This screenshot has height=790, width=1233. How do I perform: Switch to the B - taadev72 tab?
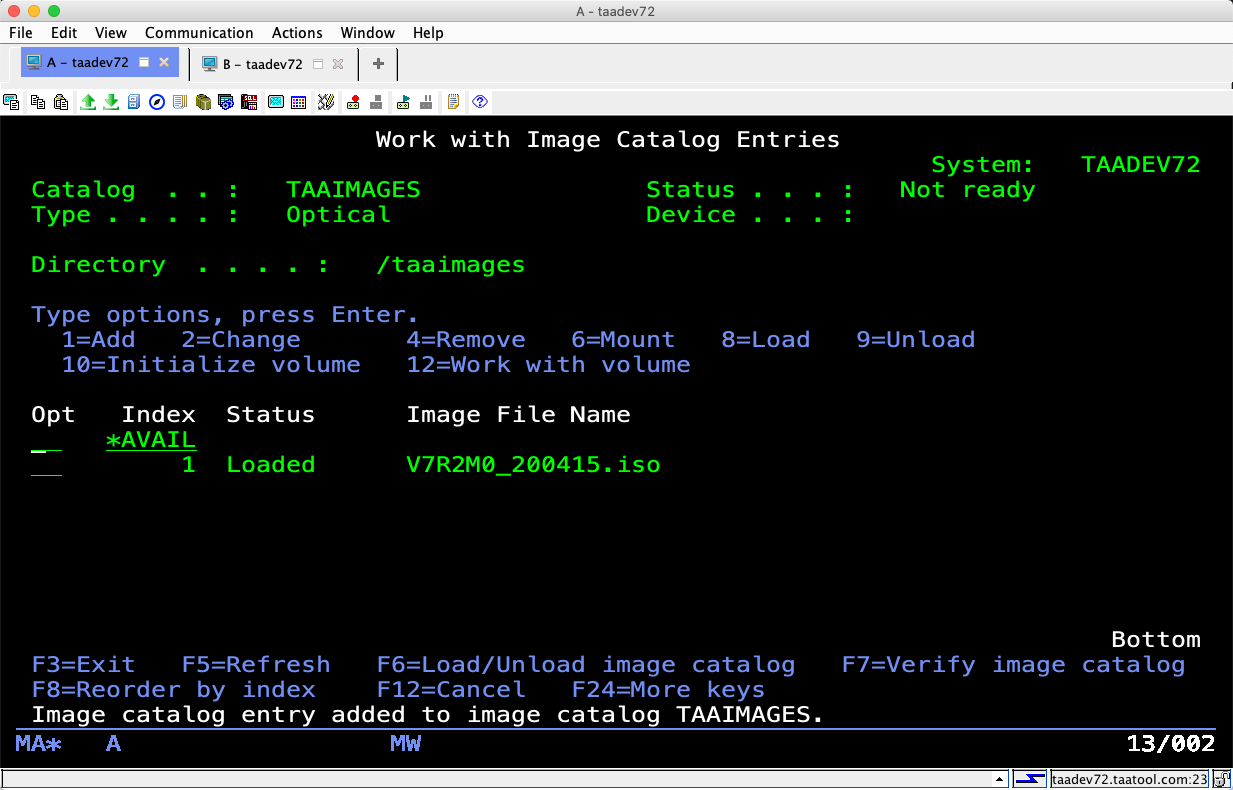tap(263, 63)
